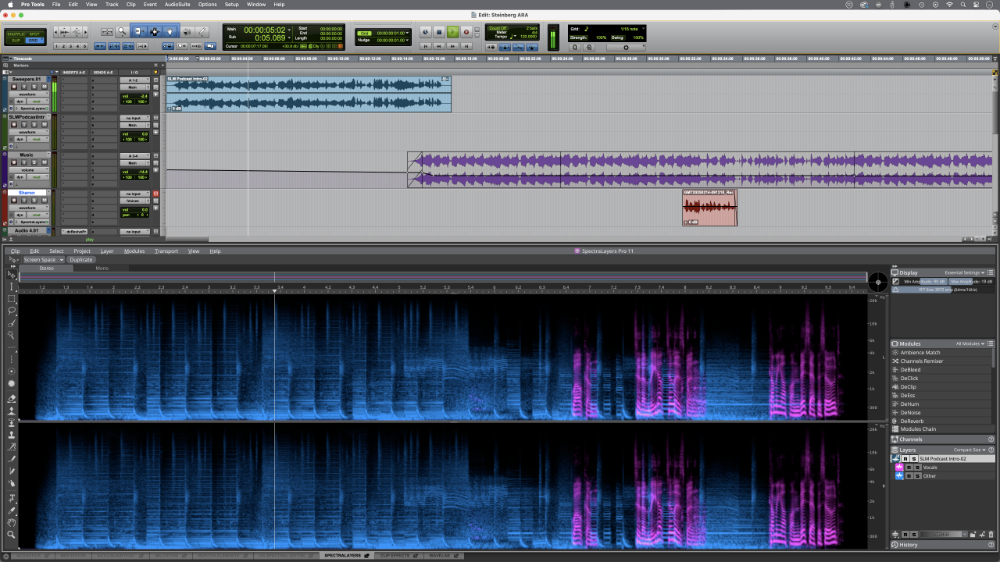Select the hand pan tool in SpectraLayers

pyautogui.click(x=11, y=523)
